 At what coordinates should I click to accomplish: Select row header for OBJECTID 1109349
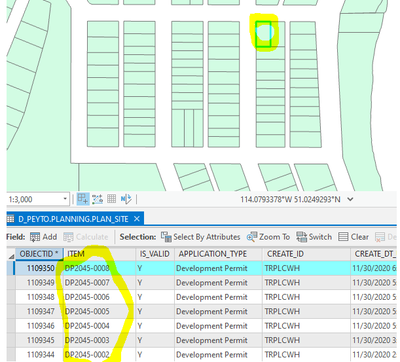coord(10,283)
